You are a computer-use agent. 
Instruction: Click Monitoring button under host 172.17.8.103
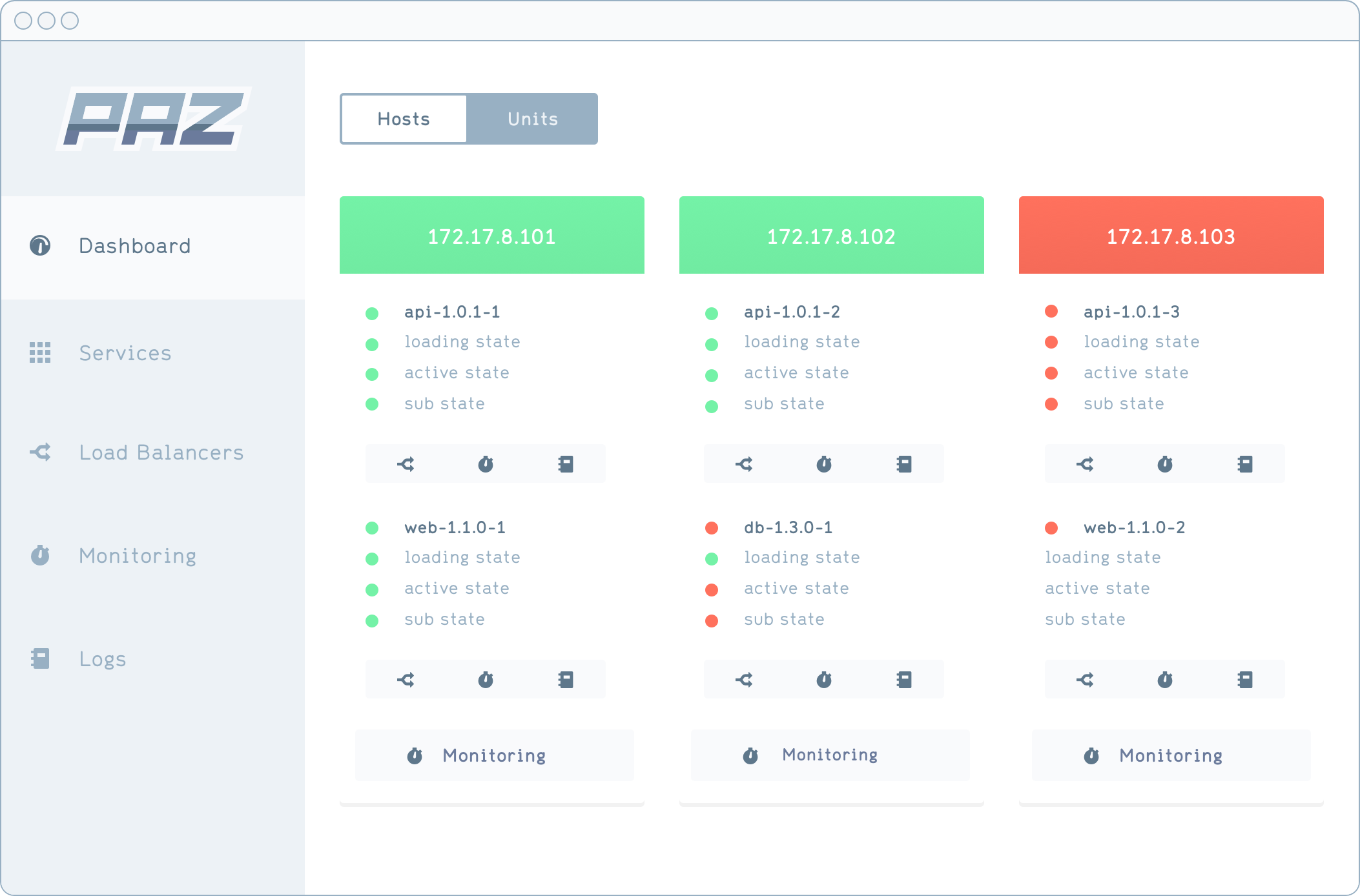click(x=1171, y=755)
